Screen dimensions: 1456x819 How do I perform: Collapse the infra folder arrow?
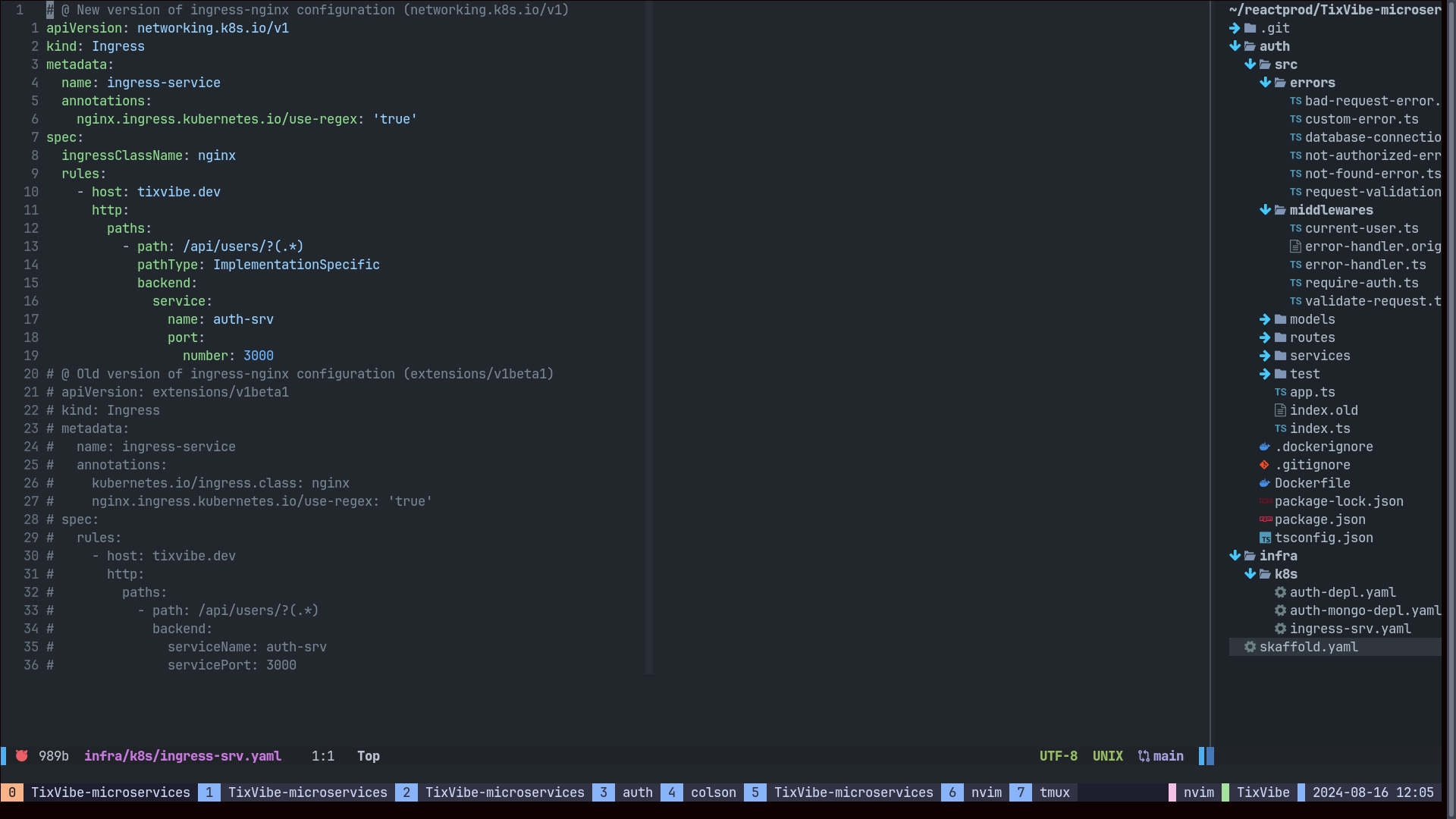tap(1235, 556)
